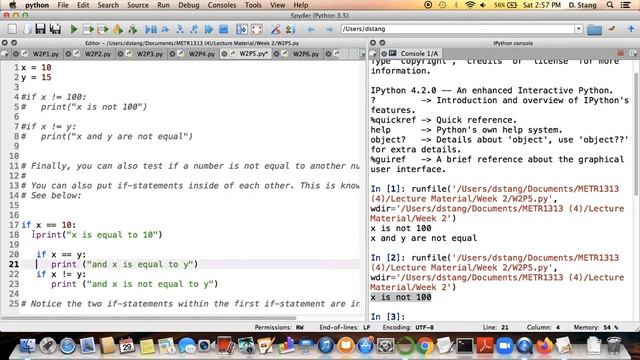The width and height of the screenshot is (640, 360).
Task: Click the Wi-Fi status icon in menu bar
Action: [470, 5]
